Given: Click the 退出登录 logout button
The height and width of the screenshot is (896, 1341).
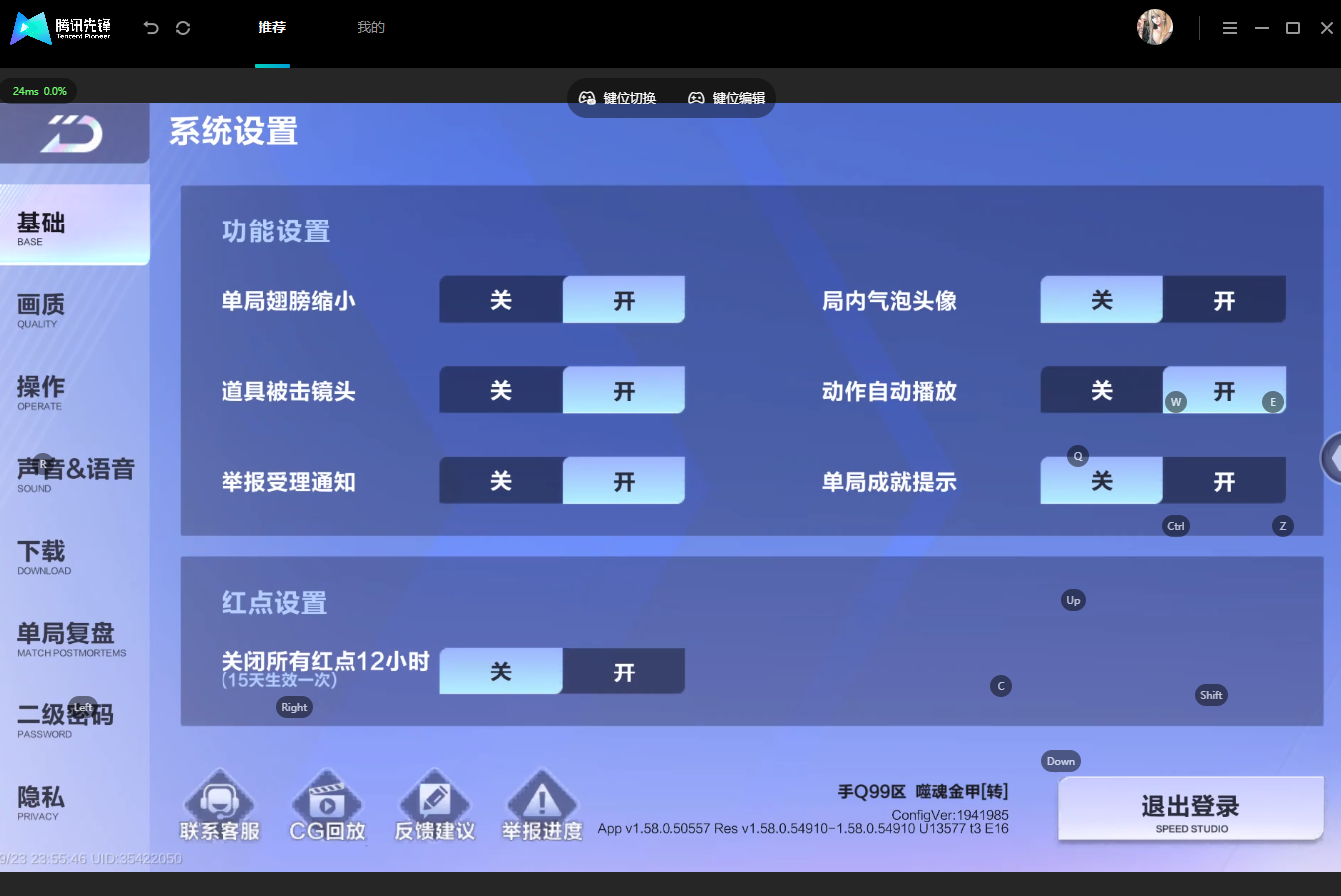Looking at the screenshot, I should [1190, 809].
